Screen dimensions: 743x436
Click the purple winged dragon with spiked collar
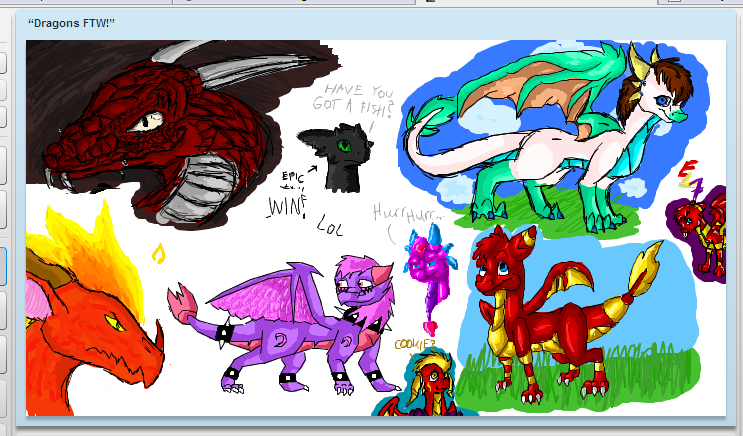[x=283, y=325]
